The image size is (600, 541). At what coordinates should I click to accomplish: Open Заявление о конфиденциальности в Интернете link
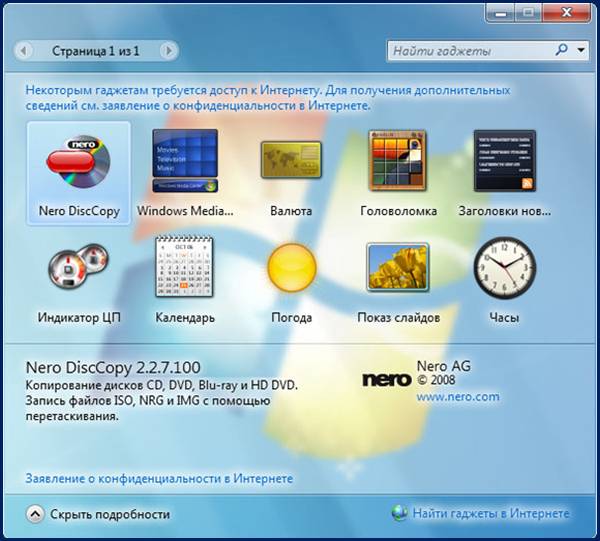coord(159,478)
